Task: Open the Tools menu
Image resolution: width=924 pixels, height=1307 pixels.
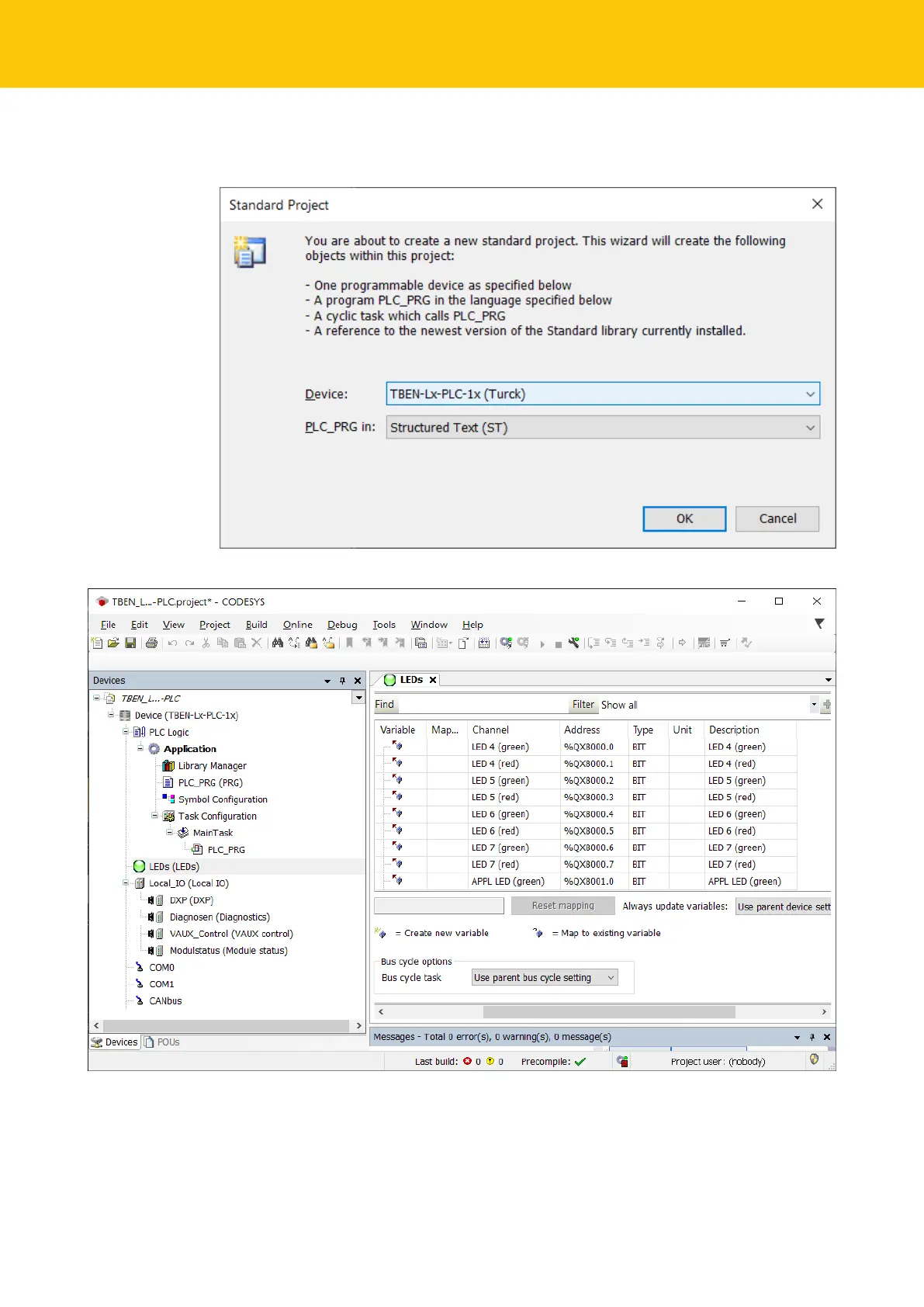Action: pos(384,625)
